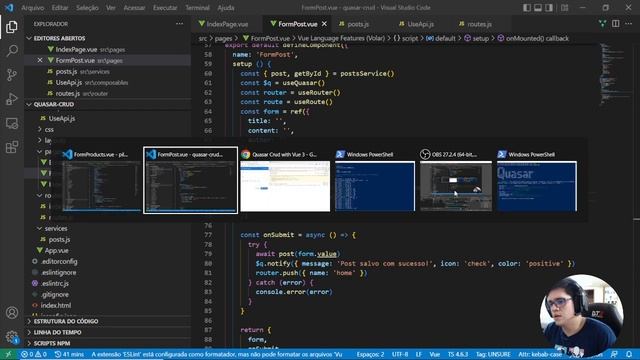Select FormProducts.vue window in task switcher
This screenshot has width=640, height=360.
click(x=101, y=180)
